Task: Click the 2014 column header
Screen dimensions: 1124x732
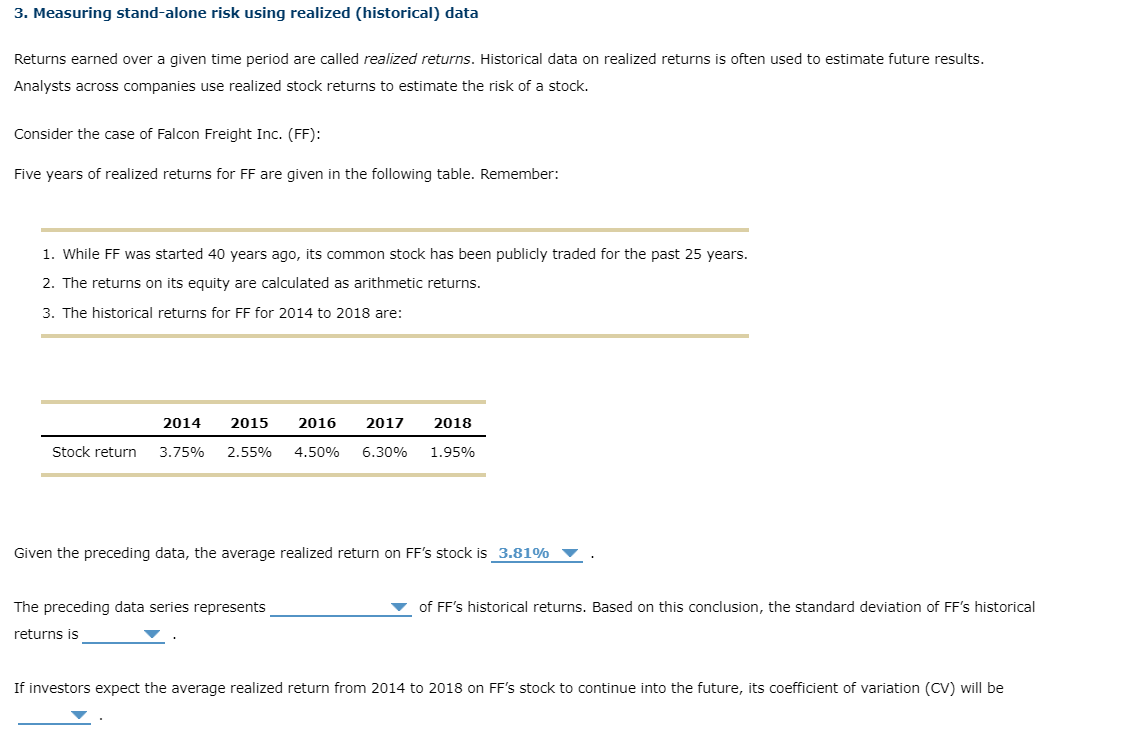Action: pyautogui.click(x=181, y=423)
